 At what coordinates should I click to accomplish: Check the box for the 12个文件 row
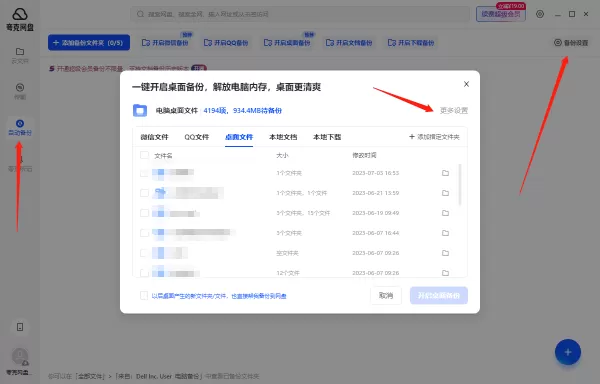144,273
